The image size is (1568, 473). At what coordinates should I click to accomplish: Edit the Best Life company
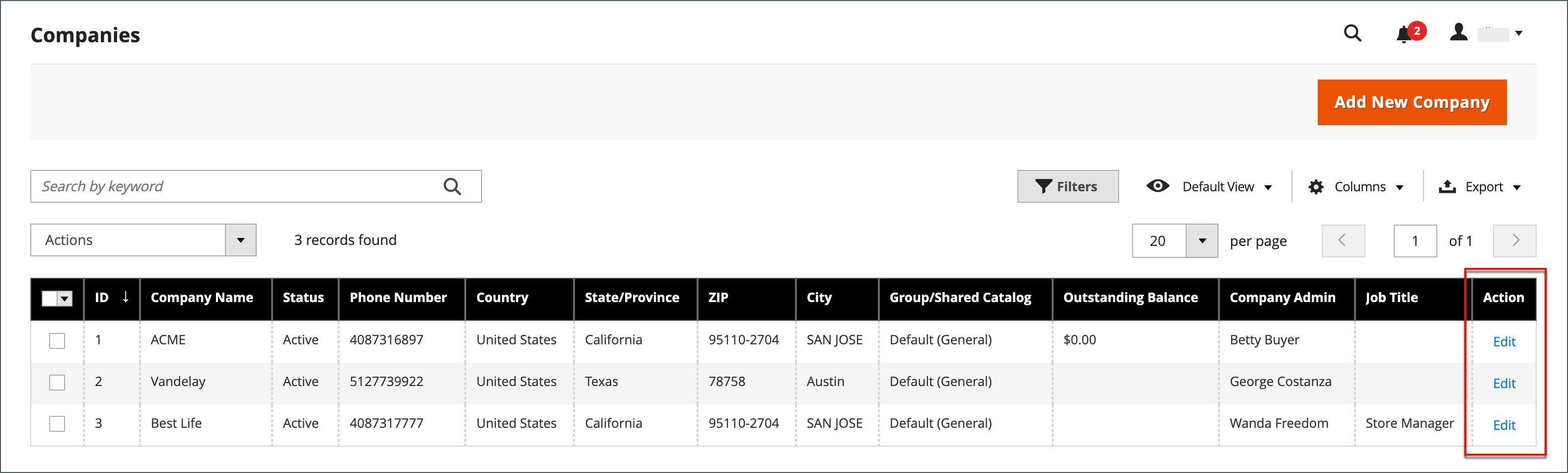click(x=1504, y=425)
